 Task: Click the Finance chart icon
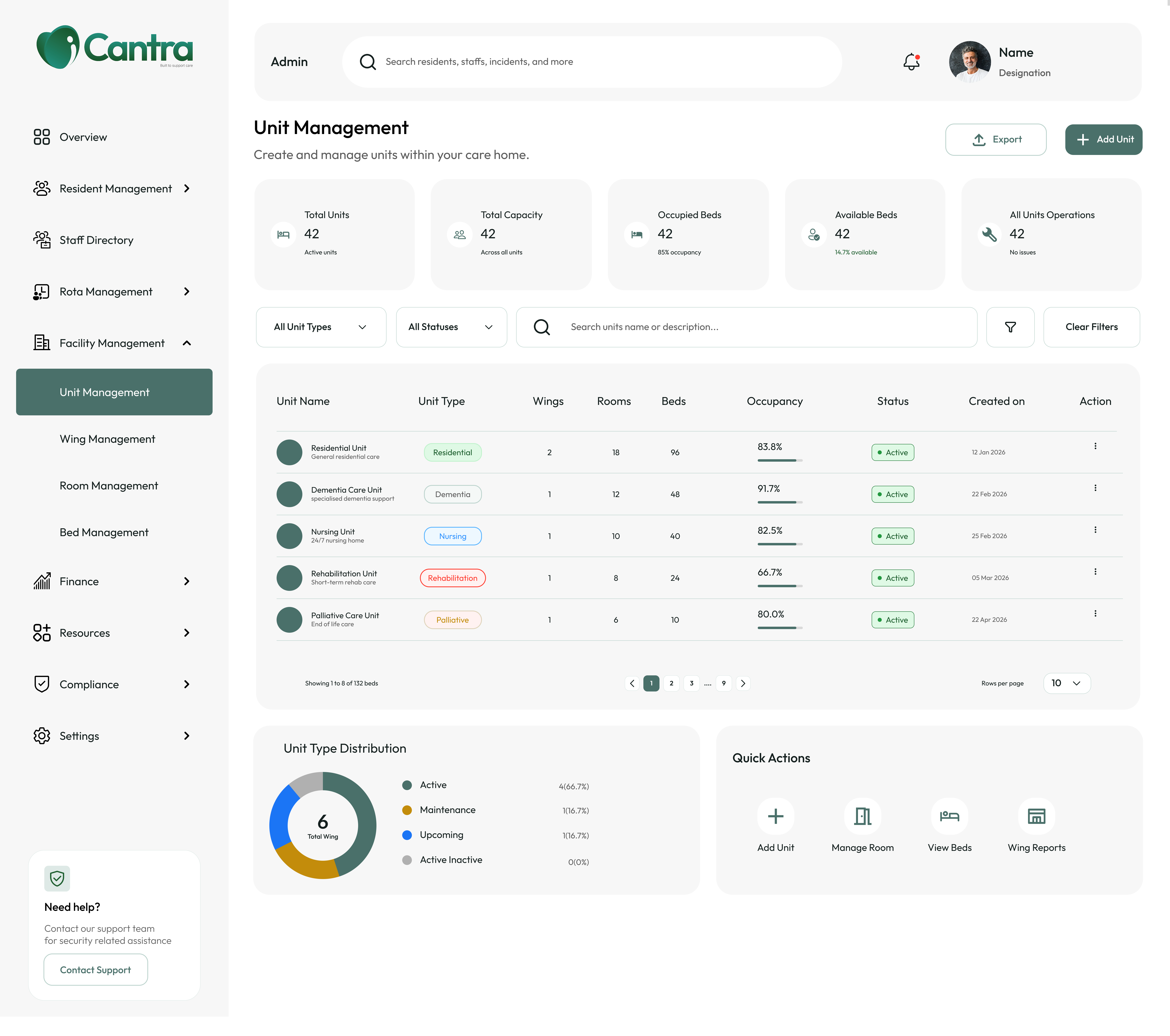(42, 581)
